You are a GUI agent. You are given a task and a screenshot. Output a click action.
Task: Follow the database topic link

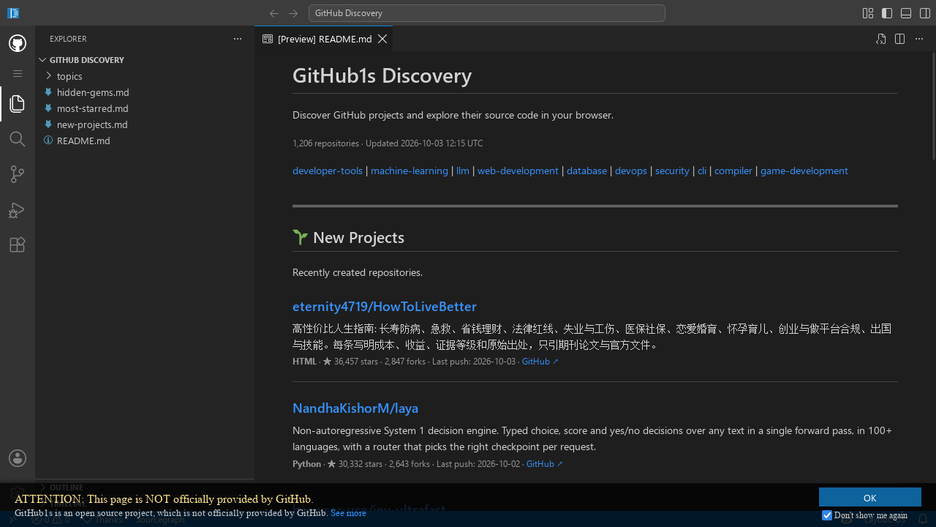(x=586, y=171)
